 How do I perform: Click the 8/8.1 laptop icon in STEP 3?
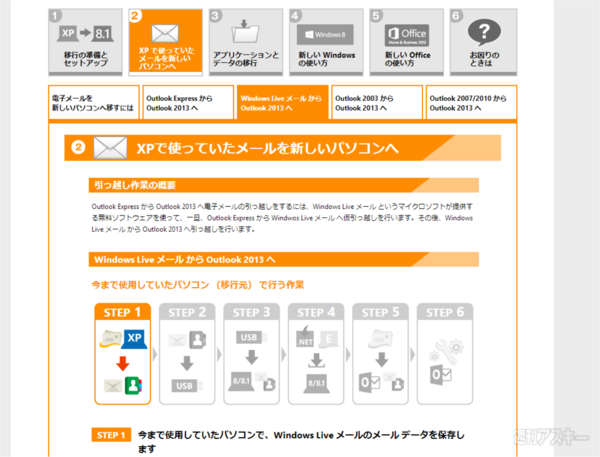click(x=241, y=381)
